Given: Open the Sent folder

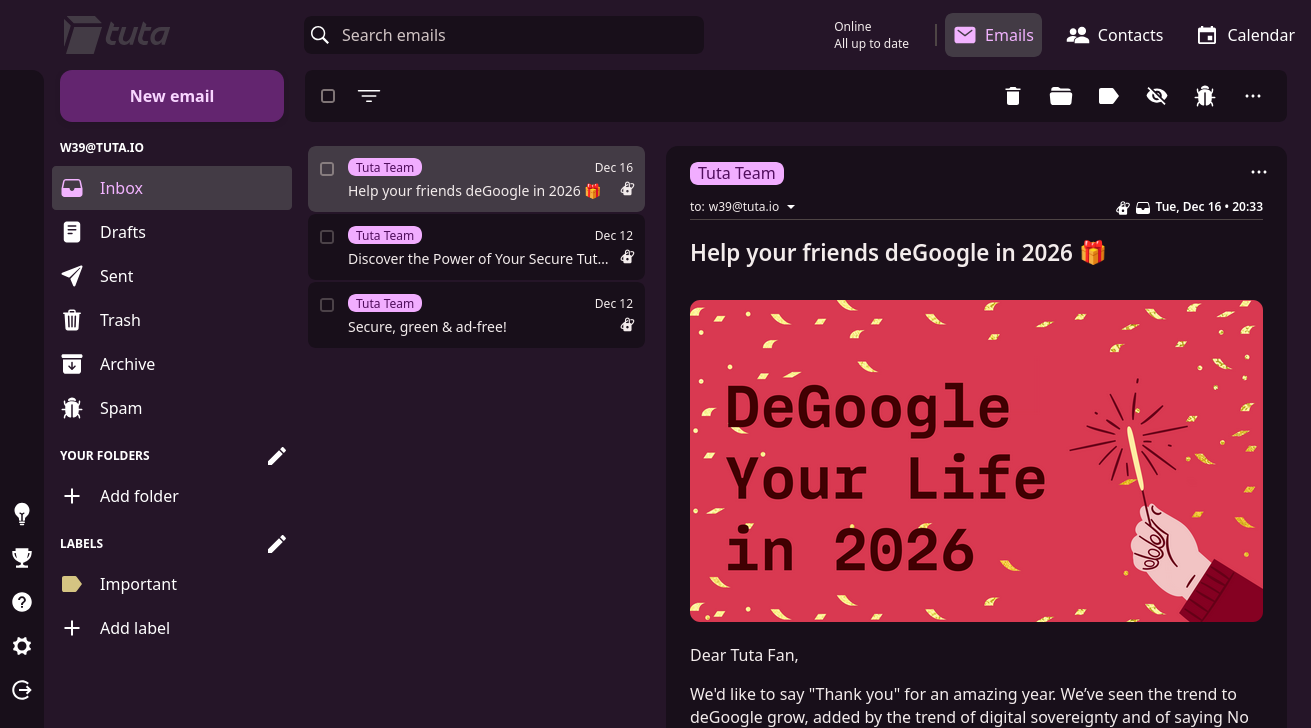Looking at the screenshot, I should coord(172,276).
